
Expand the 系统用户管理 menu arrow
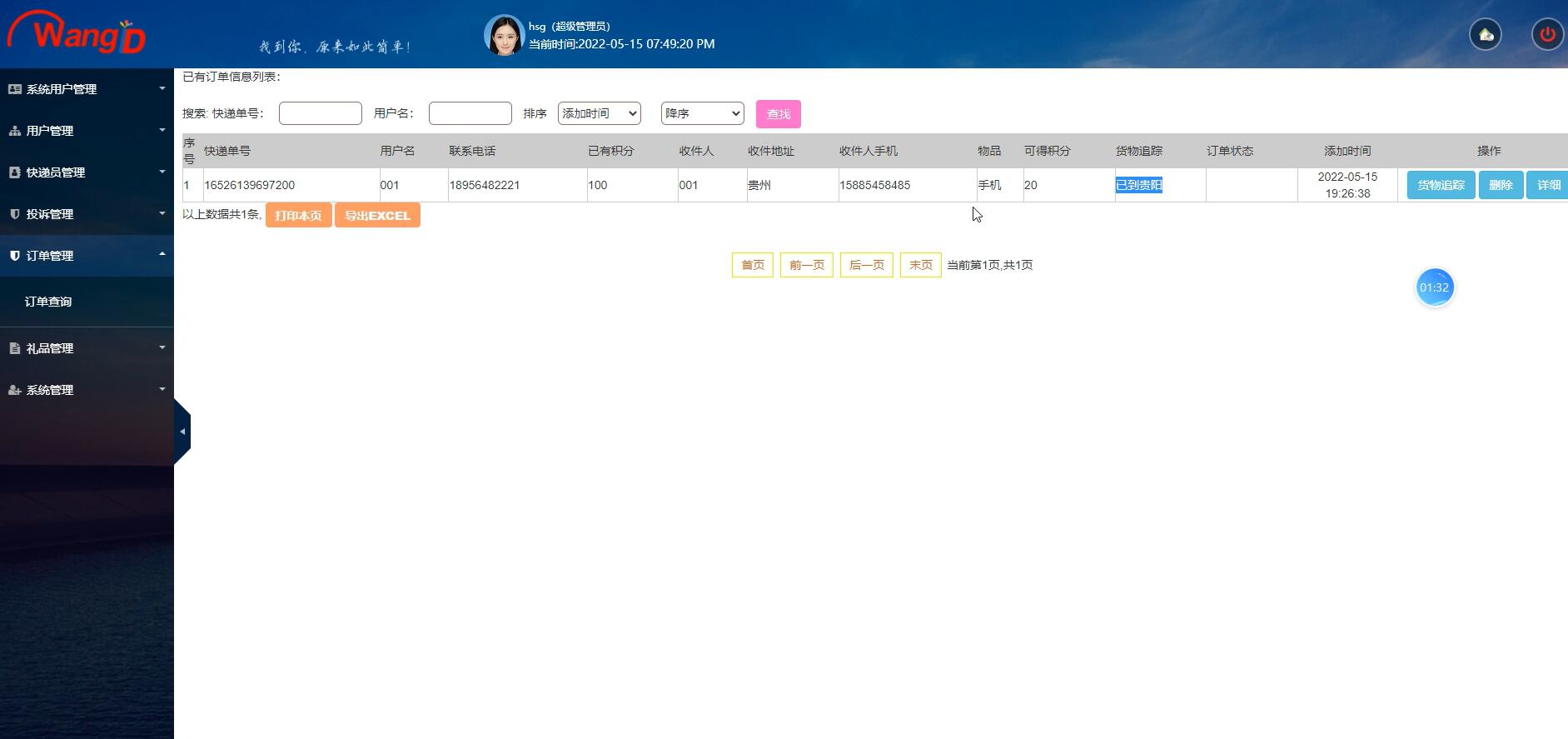pos(162,88)
